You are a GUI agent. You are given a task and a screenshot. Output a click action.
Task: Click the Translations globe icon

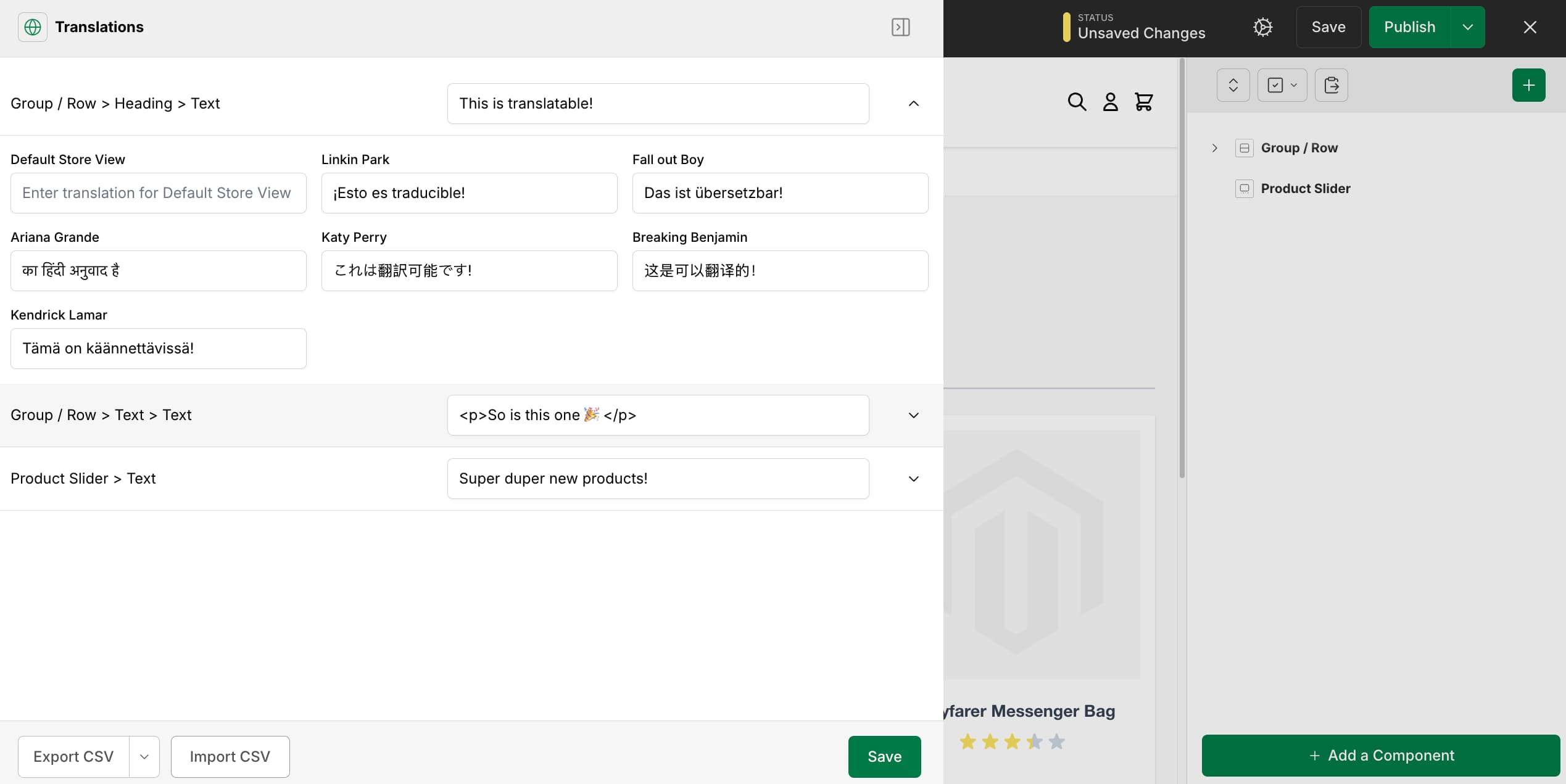click(33, 27)
